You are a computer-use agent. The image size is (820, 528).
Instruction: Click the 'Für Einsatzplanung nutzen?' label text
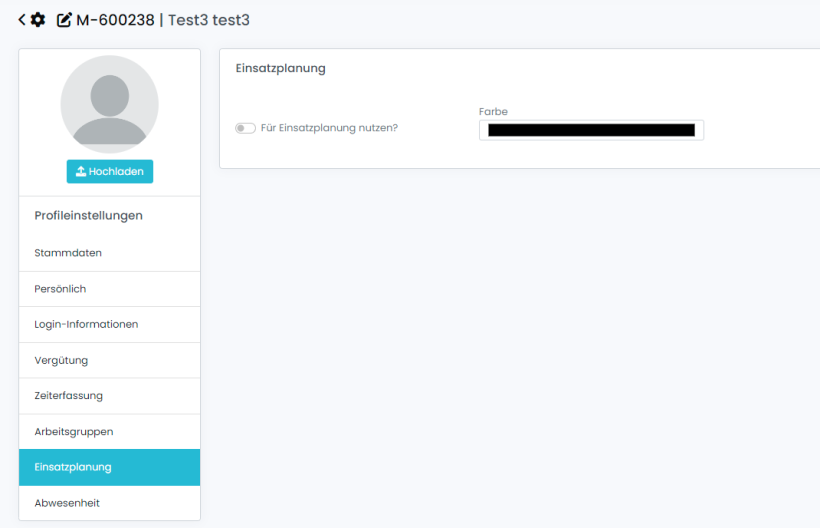(329, 128)
